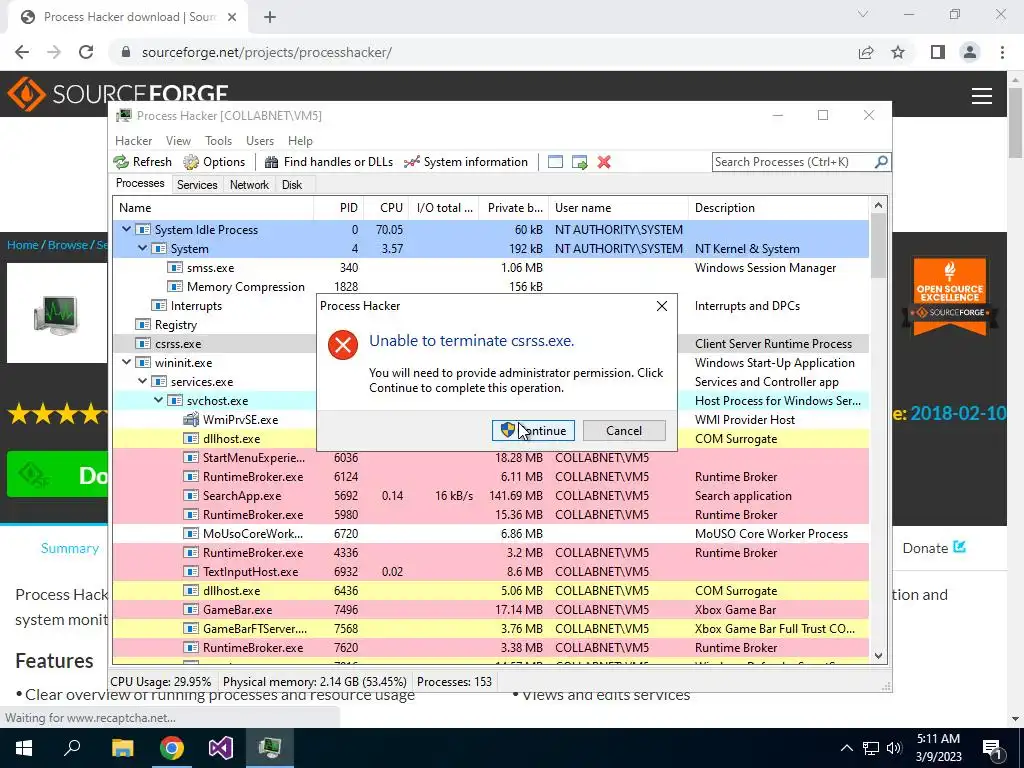Open a new Chrome tab
Screen dimensions: 1024x768
(x=270, y=17)
